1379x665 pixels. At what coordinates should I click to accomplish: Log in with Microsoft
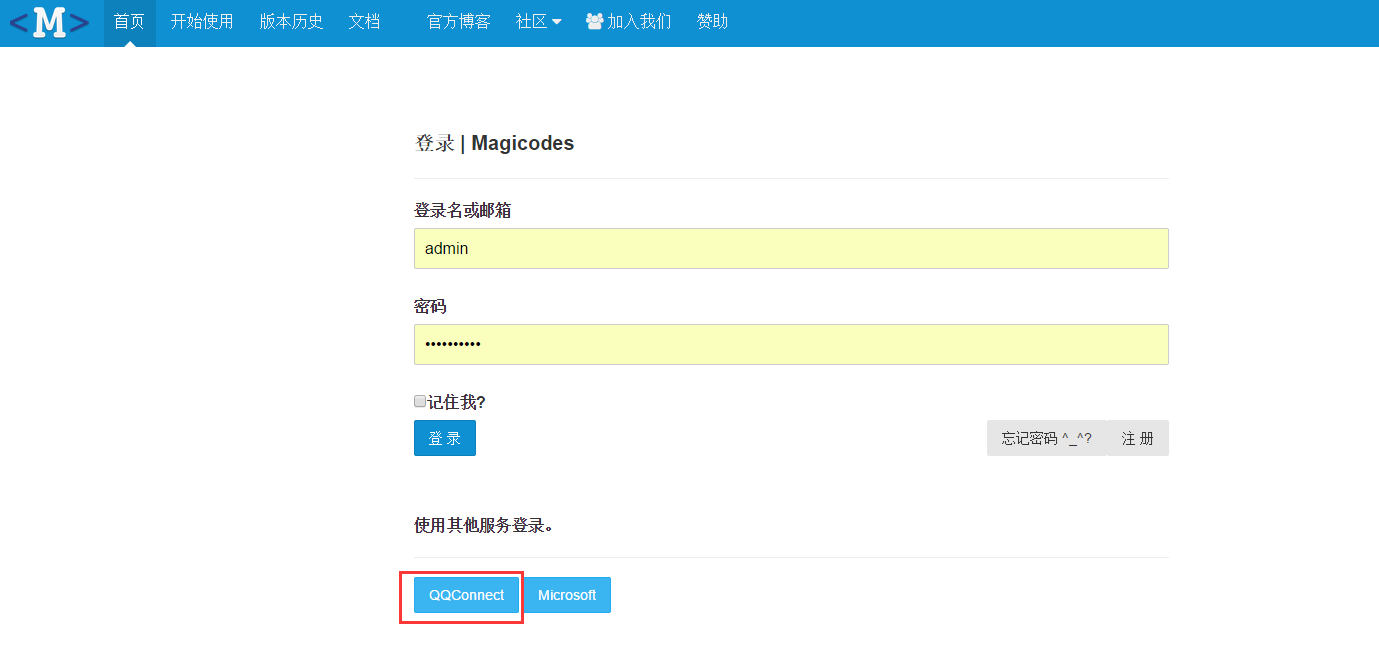click(567, 595)
